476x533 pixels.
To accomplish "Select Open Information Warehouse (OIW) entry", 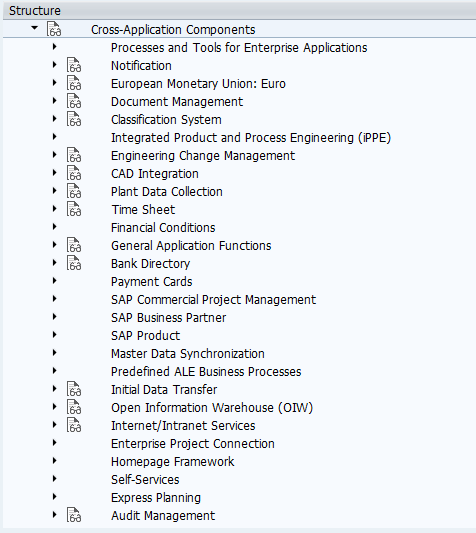I will (x=212, y=408).
